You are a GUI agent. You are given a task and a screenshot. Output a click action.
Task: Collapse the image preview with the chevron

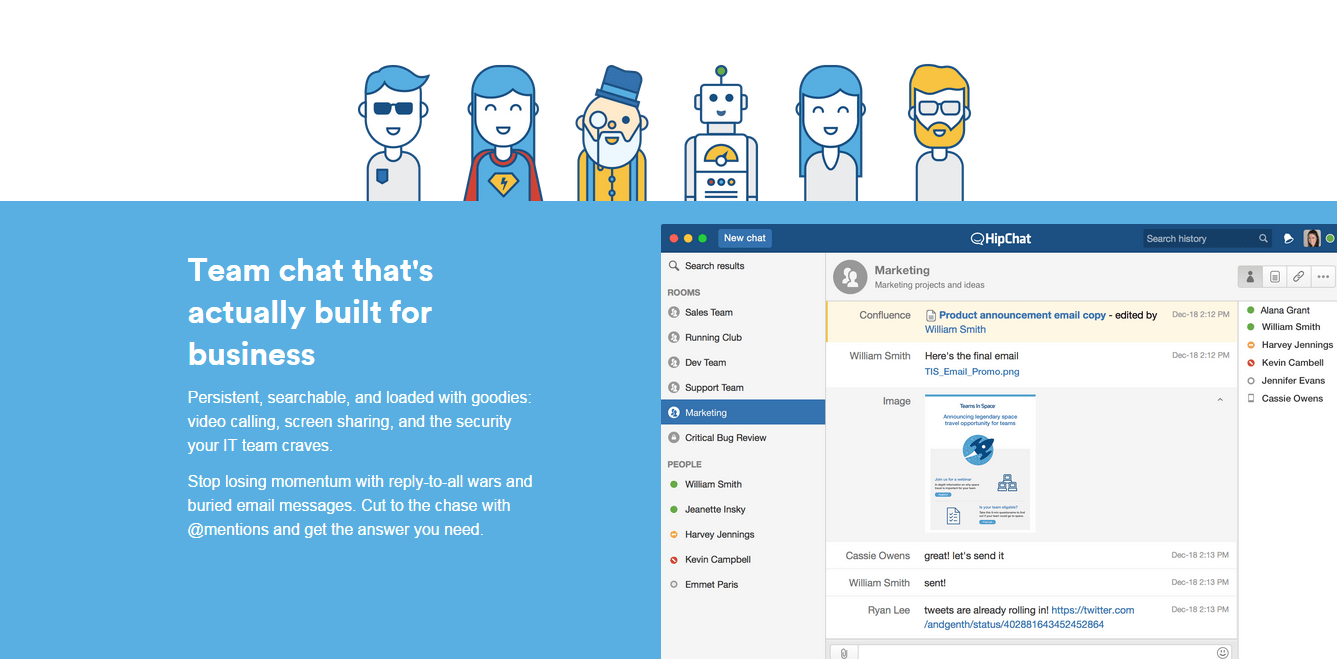(x=1219, y=401)
